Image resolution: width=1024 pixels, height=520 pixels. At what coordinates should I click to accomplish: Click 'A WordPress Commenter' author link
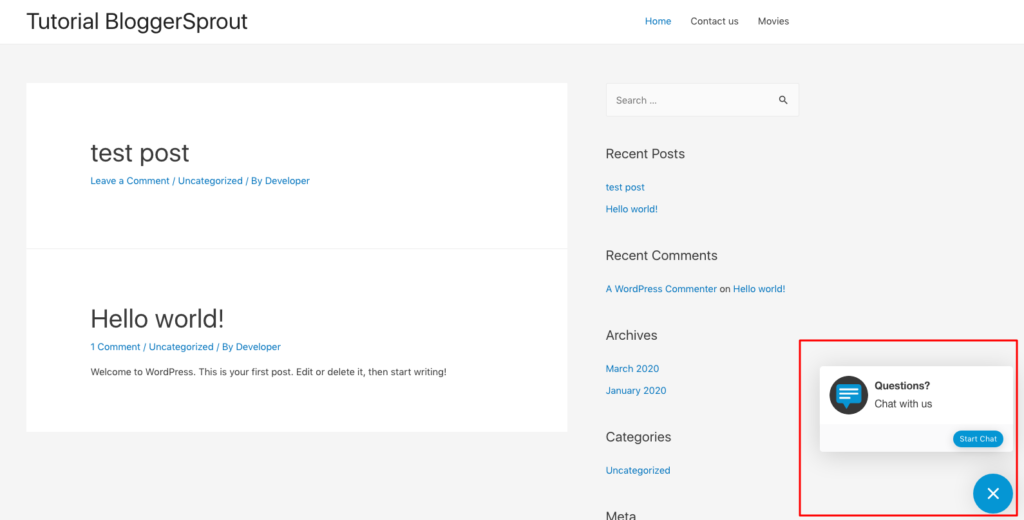(661, 289)
